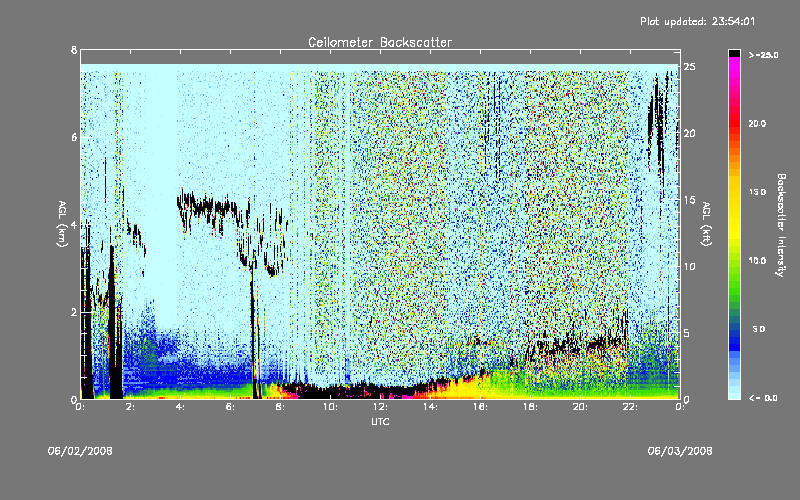Click the '20' kft tick on right axis
Viewport: 800px width, 500px height.
[689, 134]
